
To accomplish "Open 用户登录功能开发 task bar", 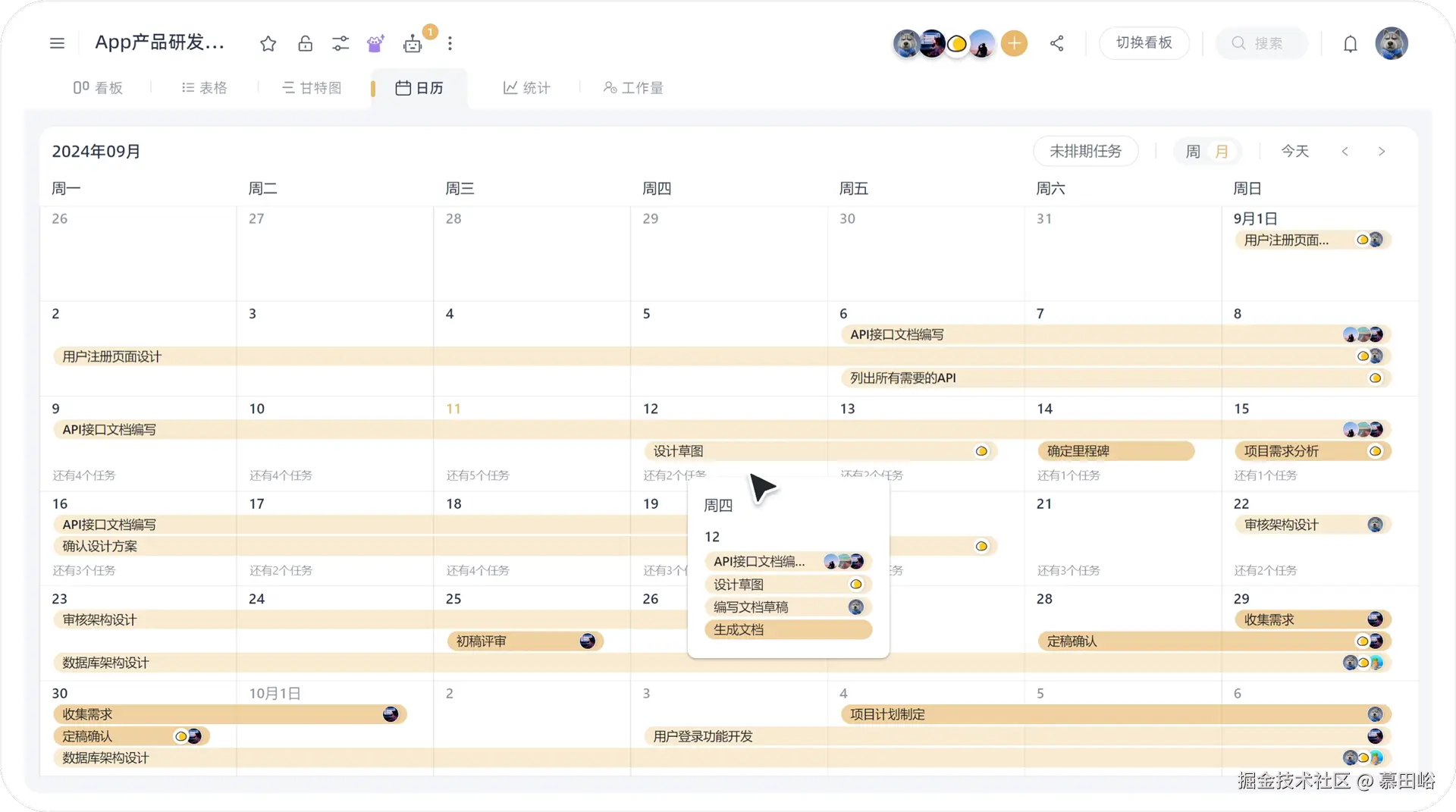I will tap(1018, 736).
